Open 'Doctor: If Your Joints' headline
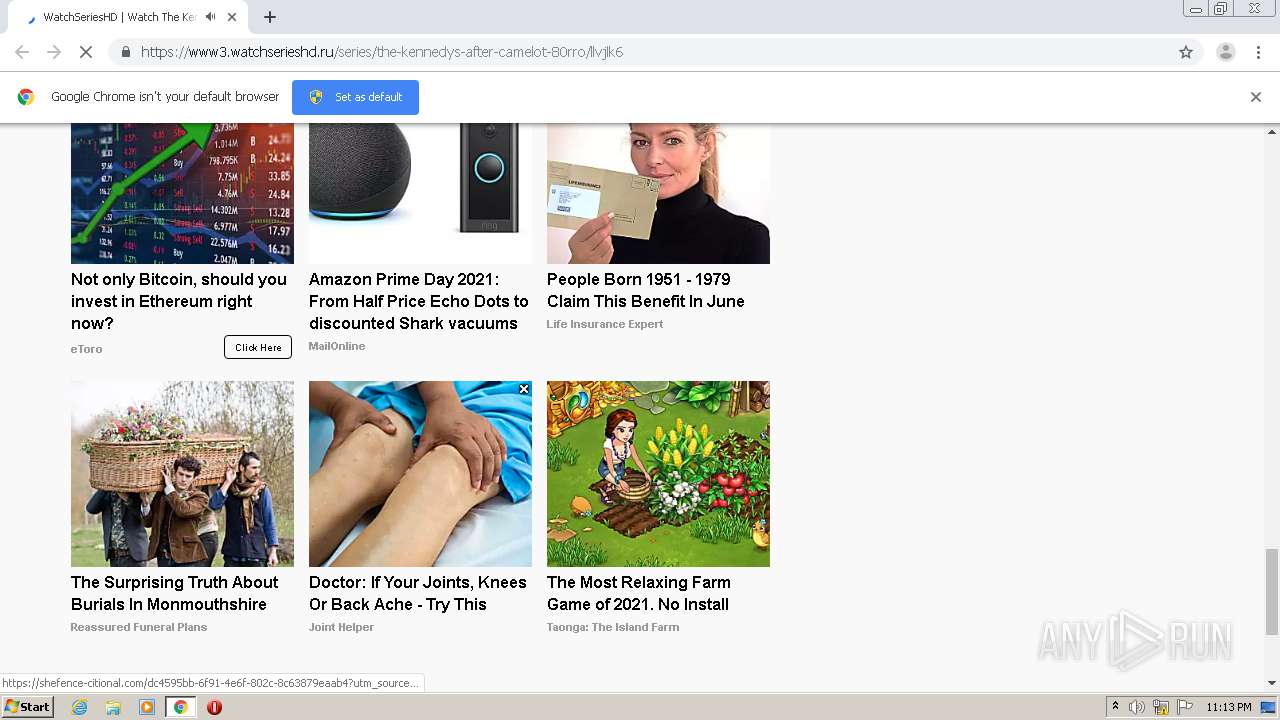Screen dimensions: 1280x720 [x=418, y=593]
